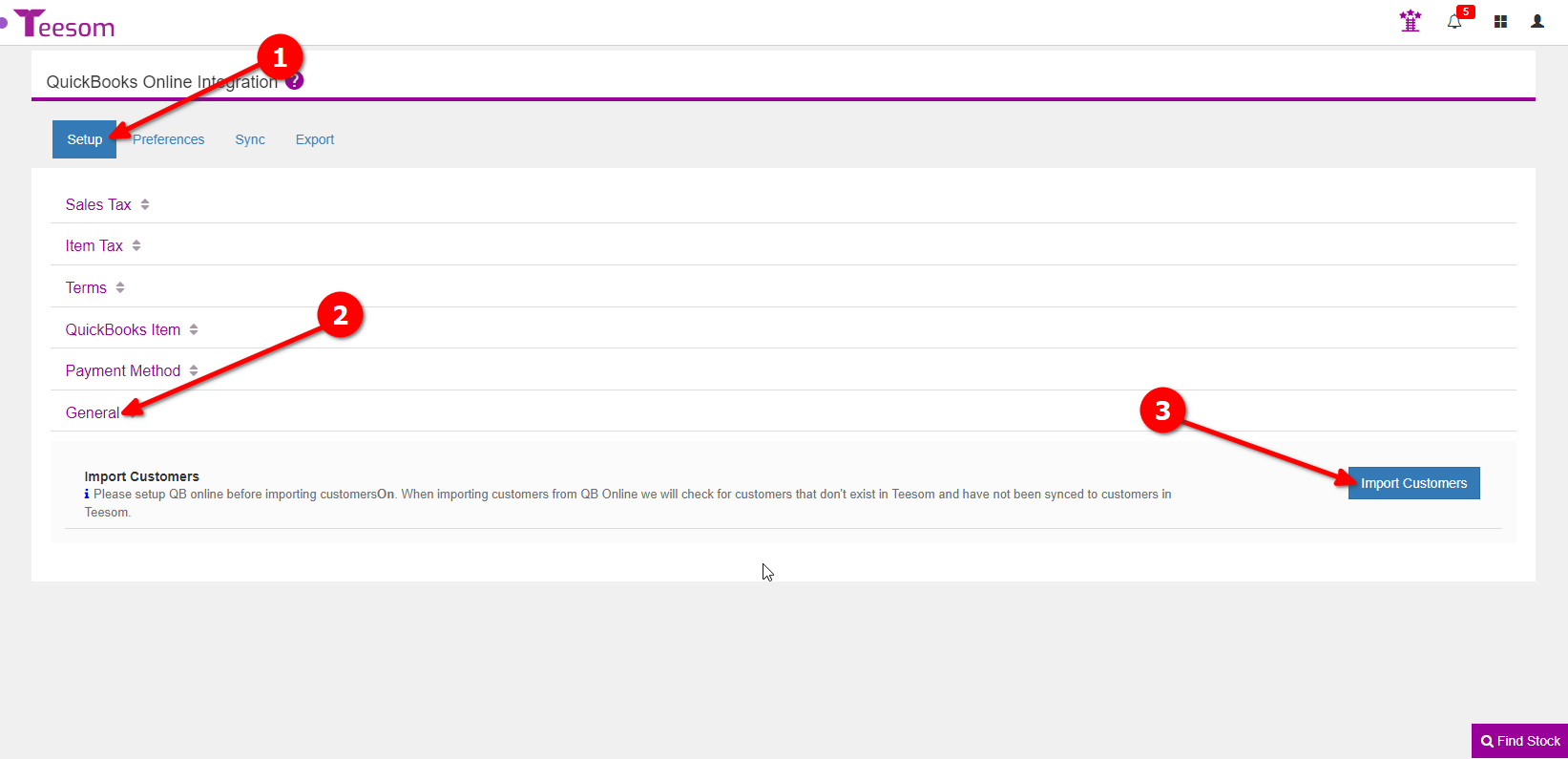Viewport: 1568px width, 759px height.
Task: Click the info icon before import note
Action: [x=87, y=495]
